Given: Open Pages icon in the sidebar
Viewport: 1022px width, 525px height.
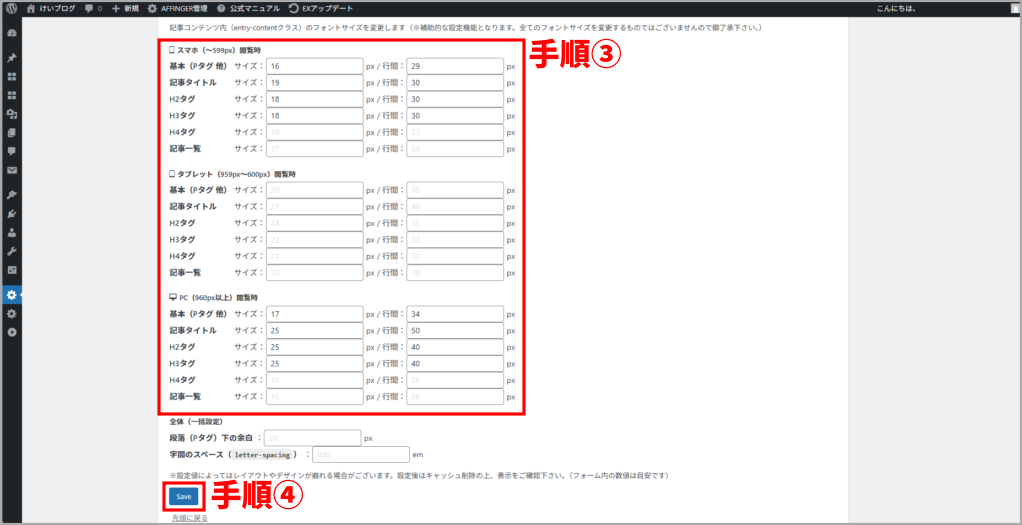Looking at the screenshot, I should (12, 132).
